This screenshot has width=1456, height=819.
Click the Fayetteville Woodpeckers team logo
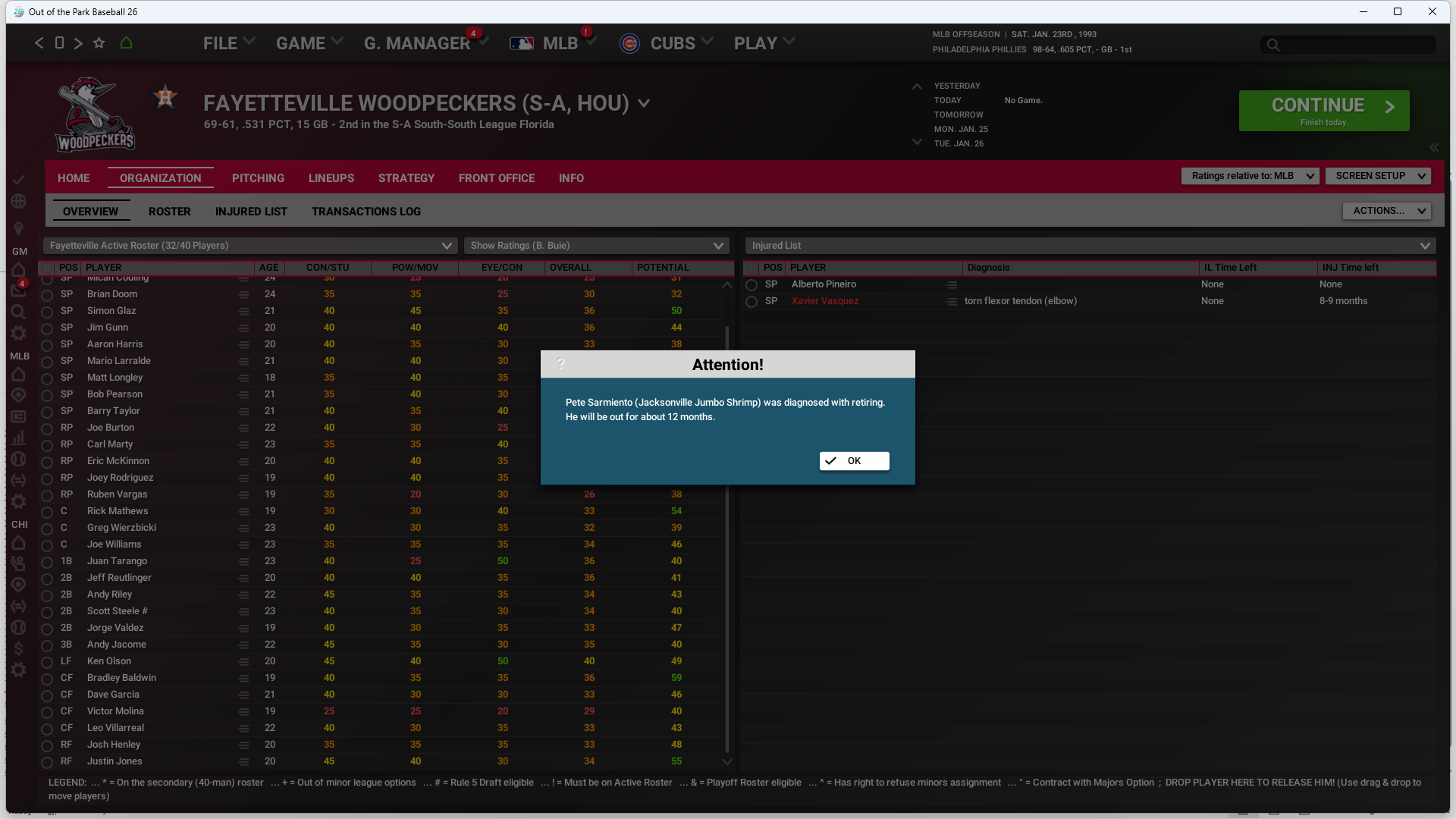click(95, 115)
